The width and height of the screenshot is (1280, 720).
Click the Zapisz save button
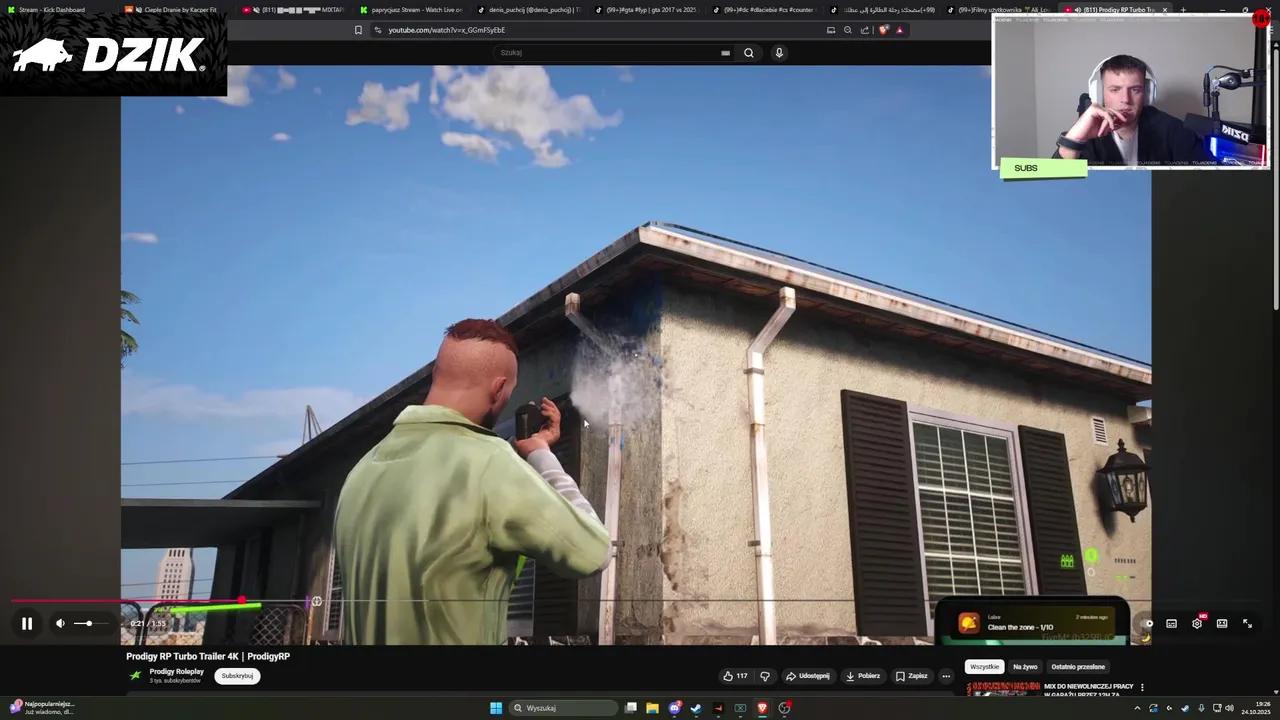point(912,676)
